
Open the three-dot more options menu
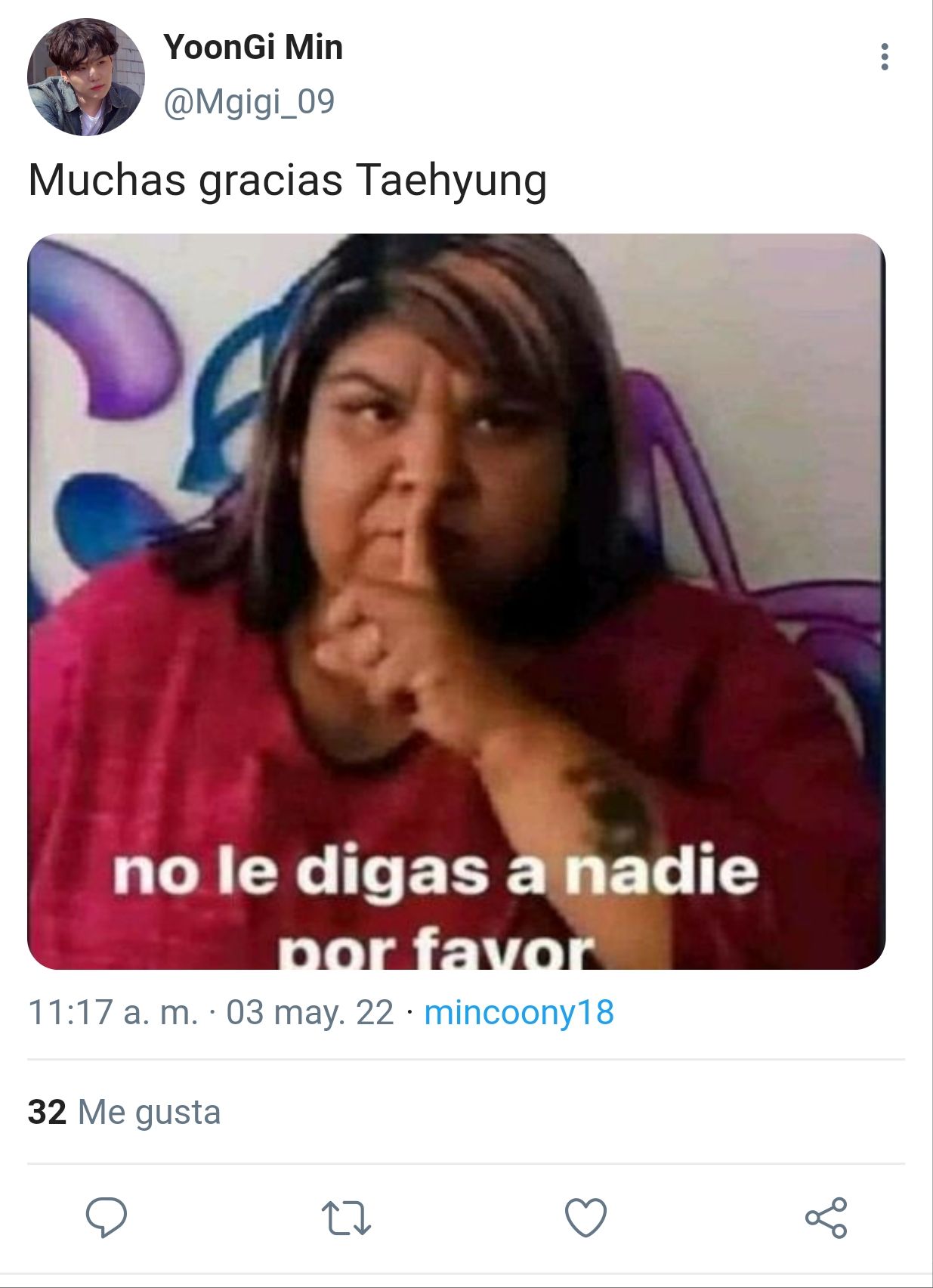coord(884,57)
